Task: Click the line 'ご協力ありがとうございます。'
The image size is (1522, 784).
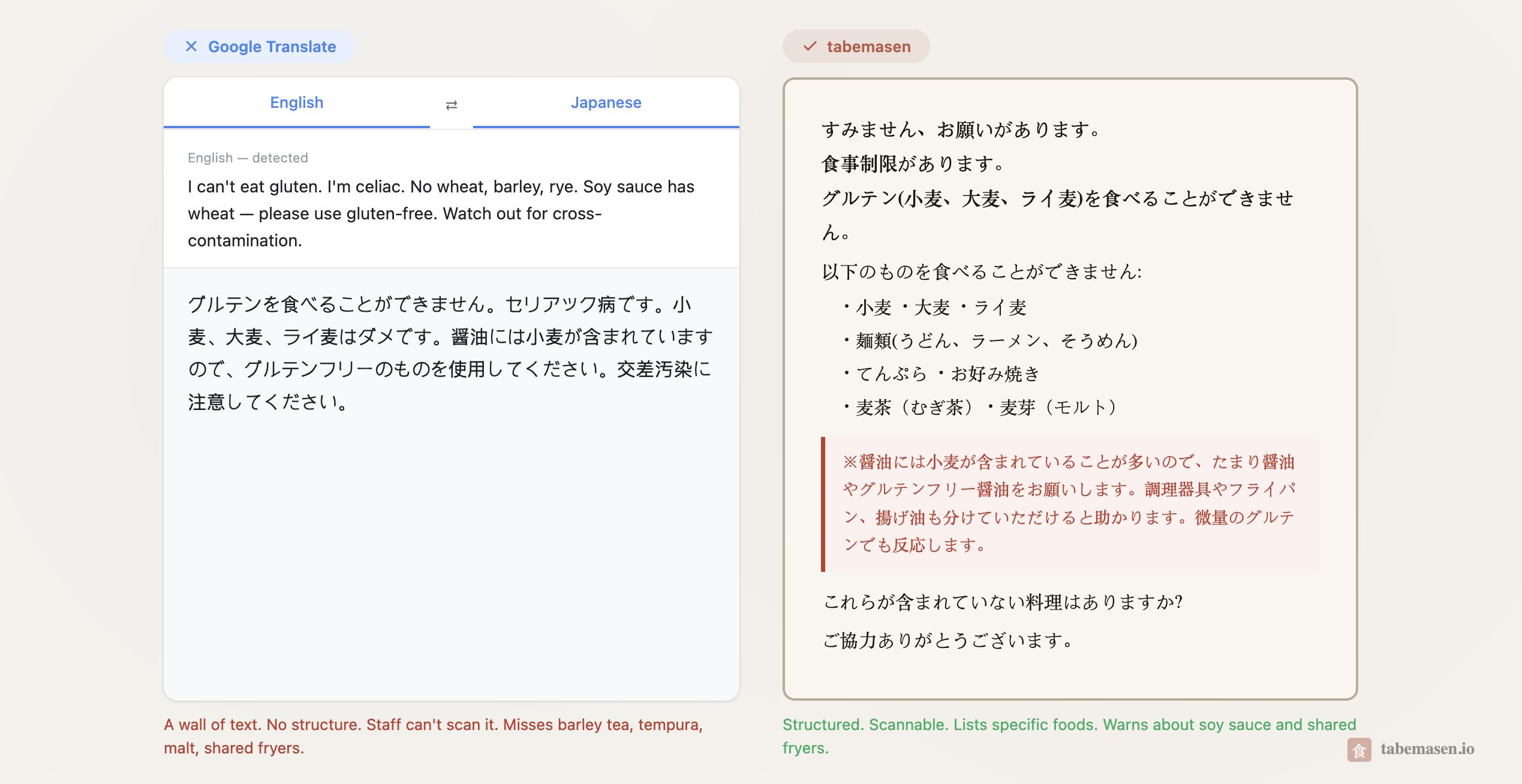Action: click(x=949, y=641)
